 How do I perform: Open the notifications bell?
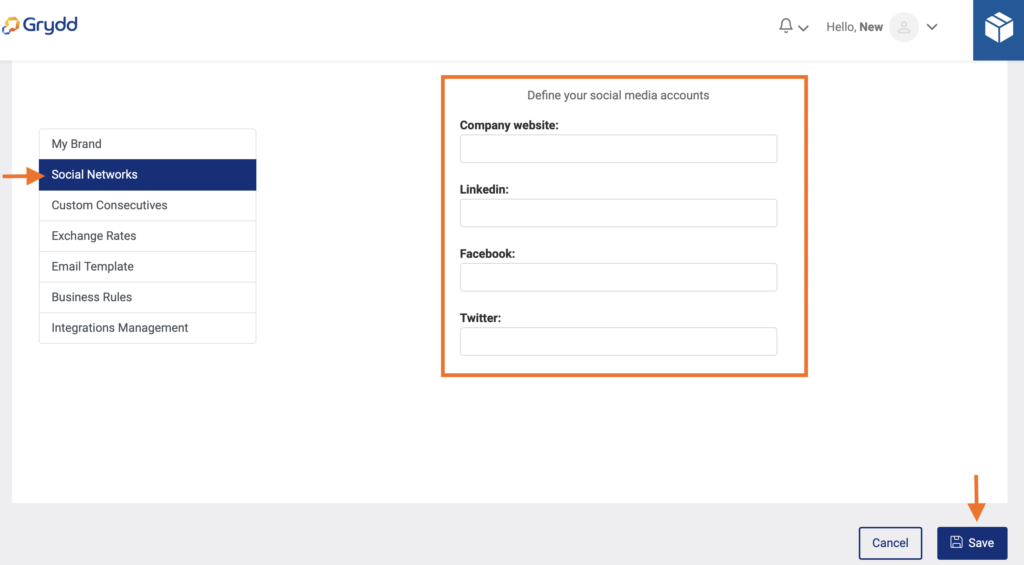pyautogui.click(x=786, y=26)
